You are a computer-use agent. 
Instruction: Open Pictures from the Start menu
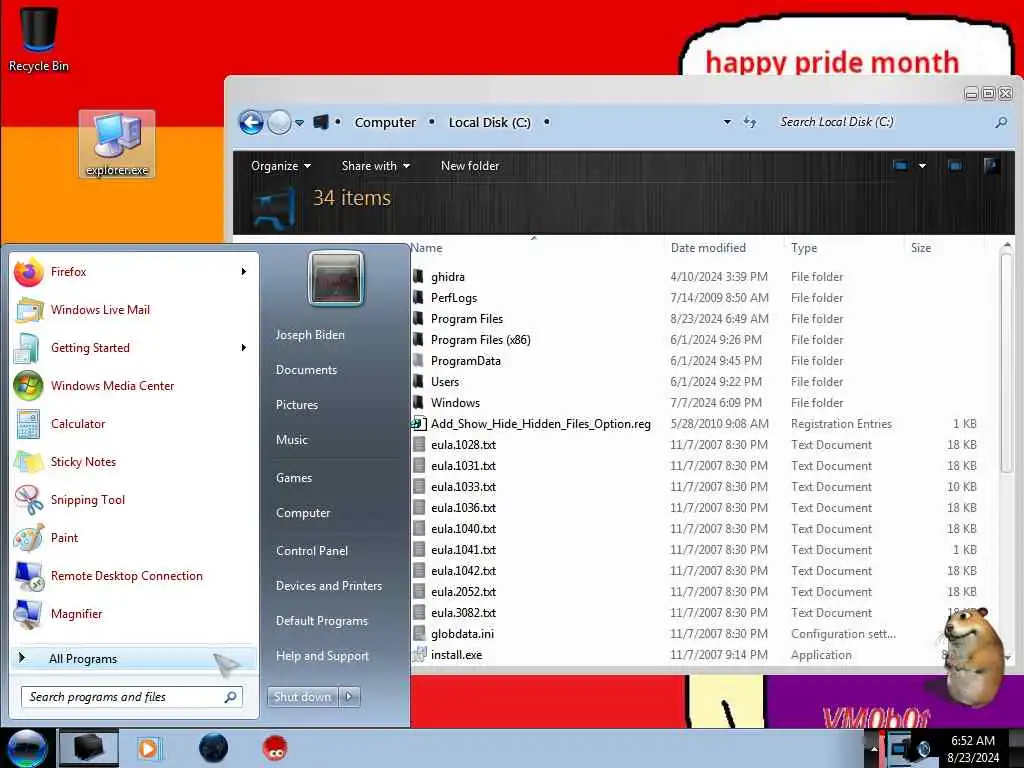point(296,405)
